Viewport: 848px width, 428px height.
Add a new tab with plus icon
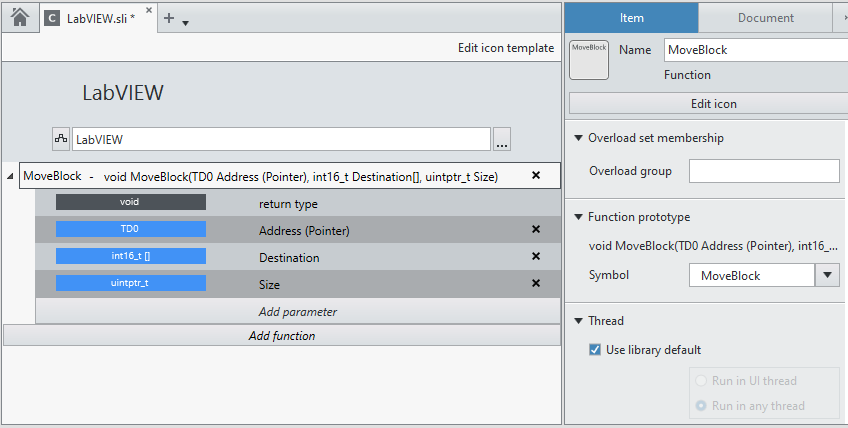(x=169, y=18)
